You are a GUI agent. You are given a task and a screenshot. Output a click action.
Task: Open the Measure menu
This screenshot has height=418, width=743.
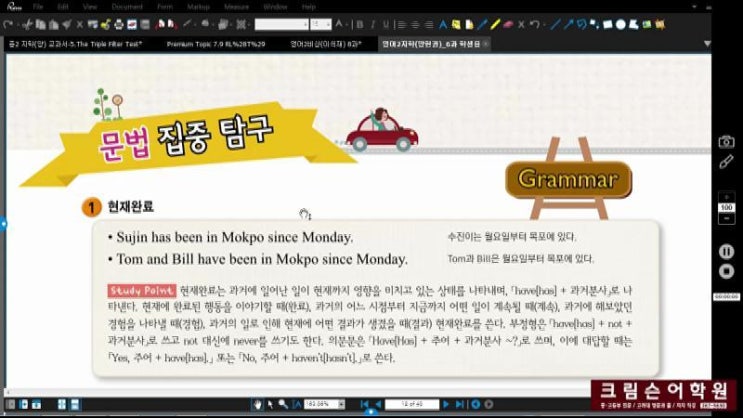point(236,7)
